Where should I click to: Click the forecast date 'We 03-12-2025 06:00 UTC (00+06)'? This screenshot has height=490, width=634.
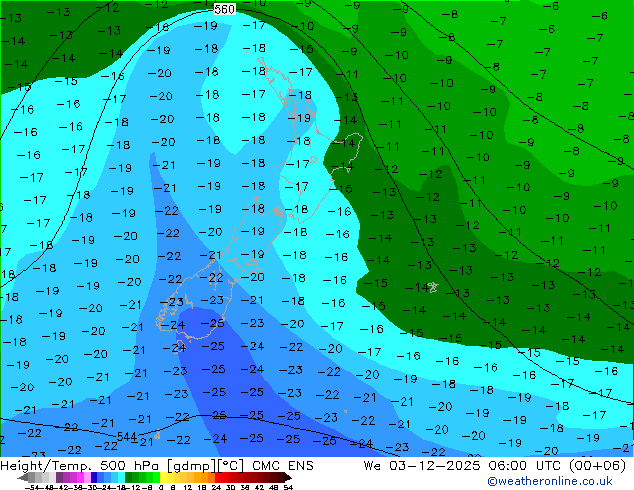click(494, 466)
